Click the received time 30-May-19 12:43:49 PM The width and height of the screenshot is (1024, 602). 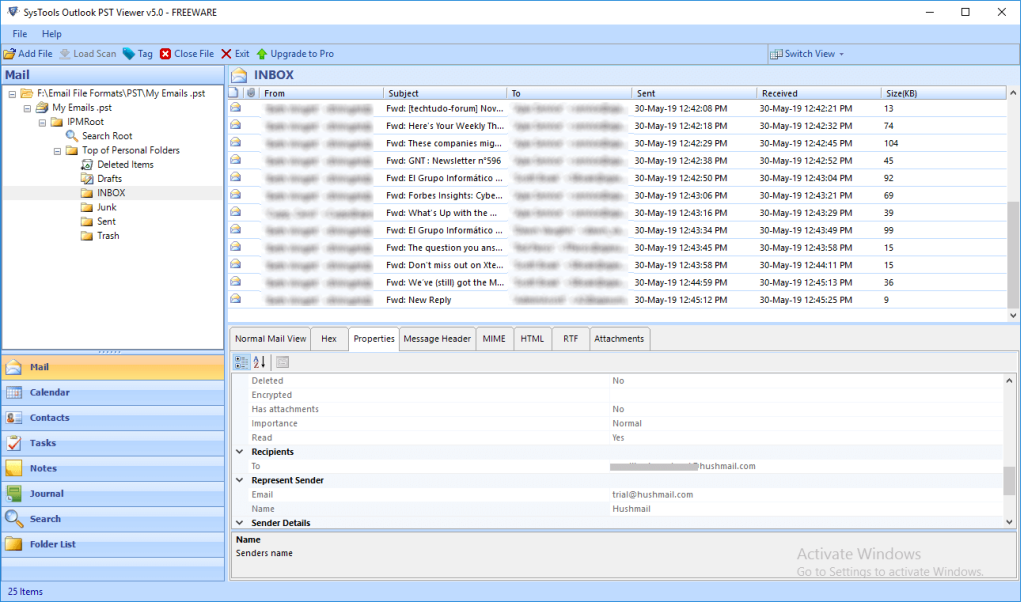pyautogui.click(x=806, y=230)
